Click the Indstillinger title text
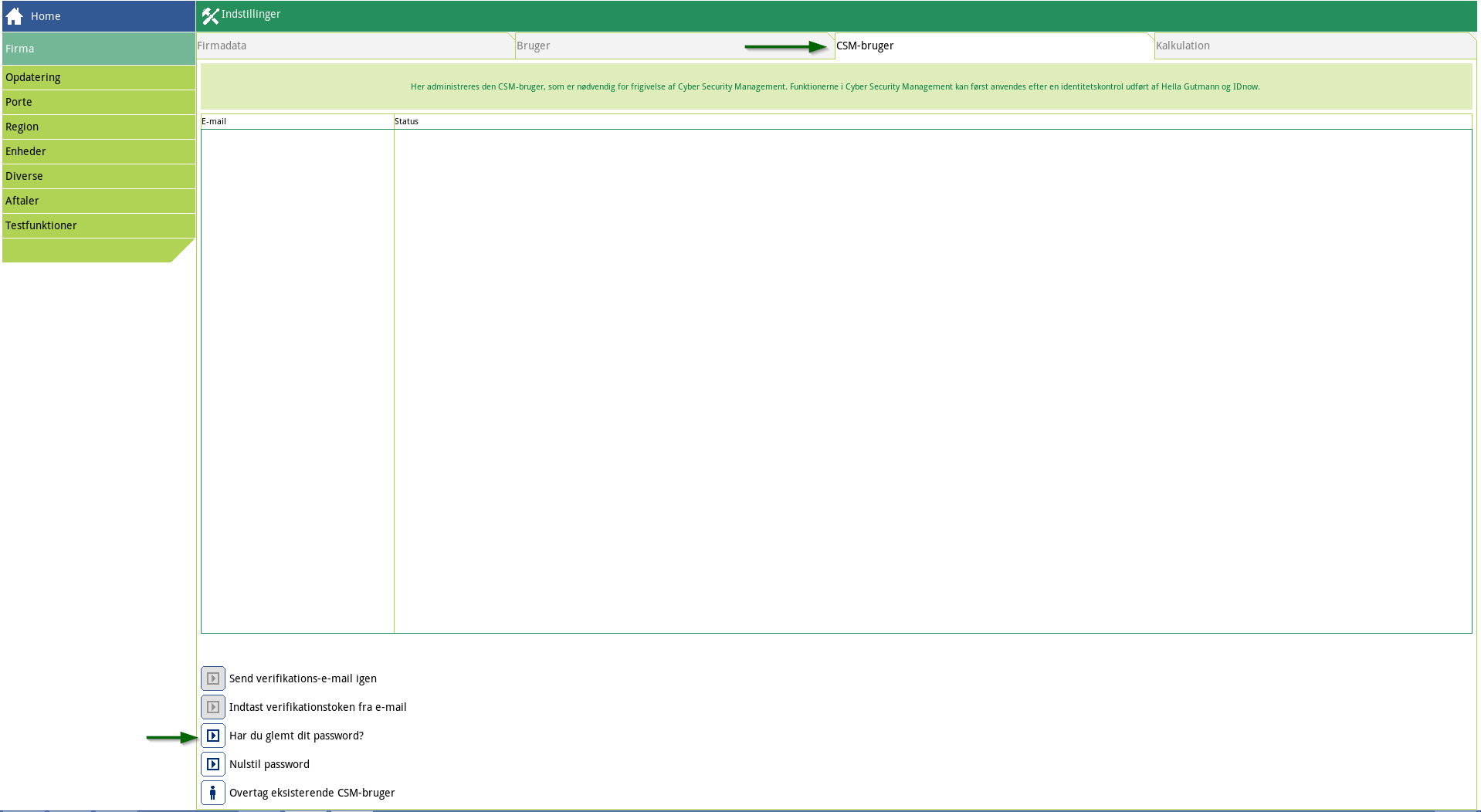1481x812 pixels. 251,14
